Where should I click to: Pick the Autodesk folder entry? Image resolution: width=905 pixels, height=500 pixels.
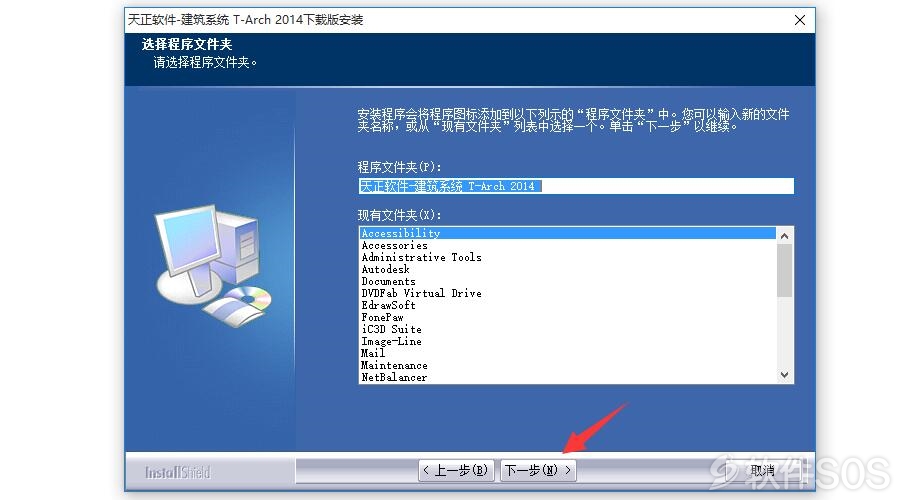(567, 269)
